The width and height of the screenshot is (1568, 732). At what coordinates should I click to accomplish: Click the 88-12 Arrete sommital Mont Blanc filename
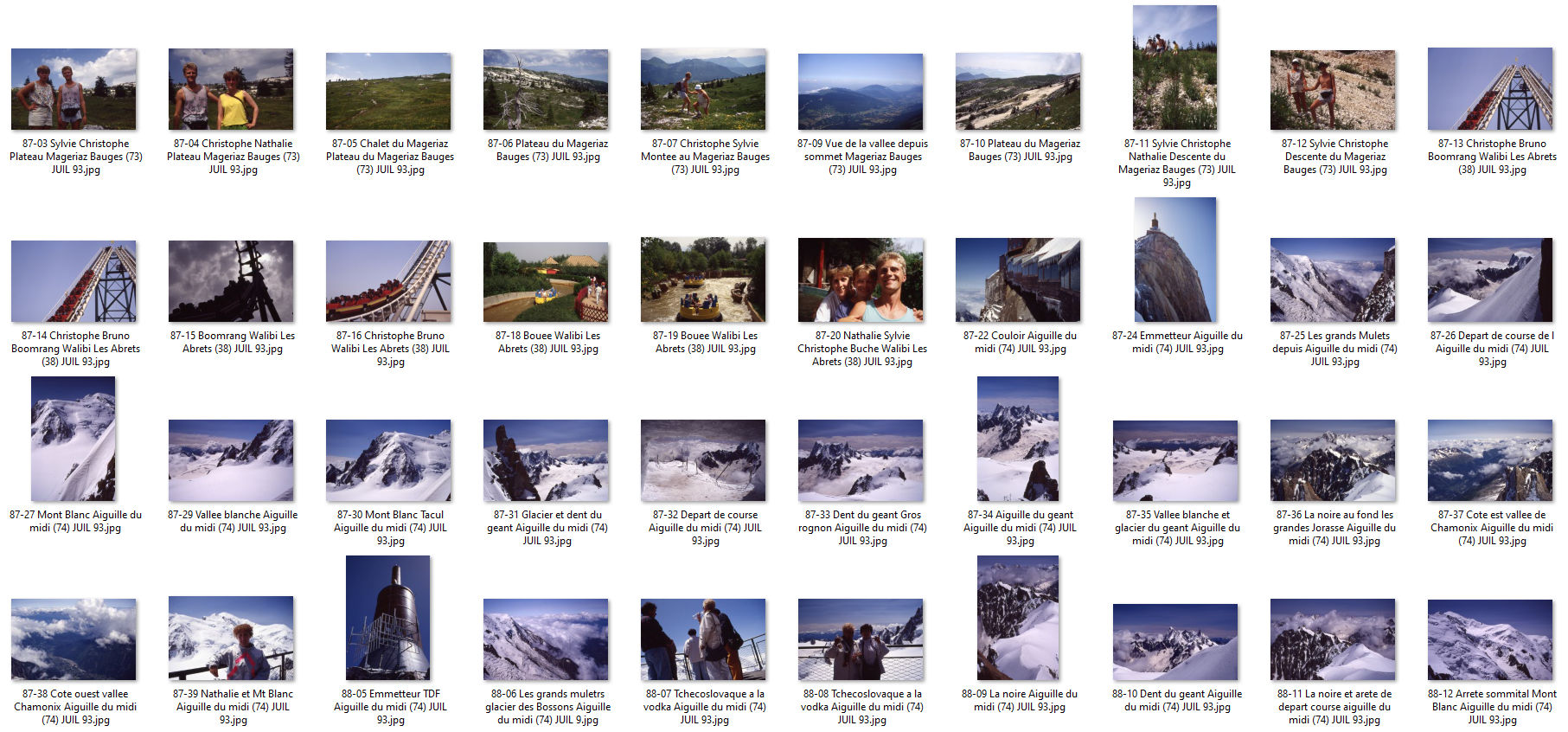1491,706
